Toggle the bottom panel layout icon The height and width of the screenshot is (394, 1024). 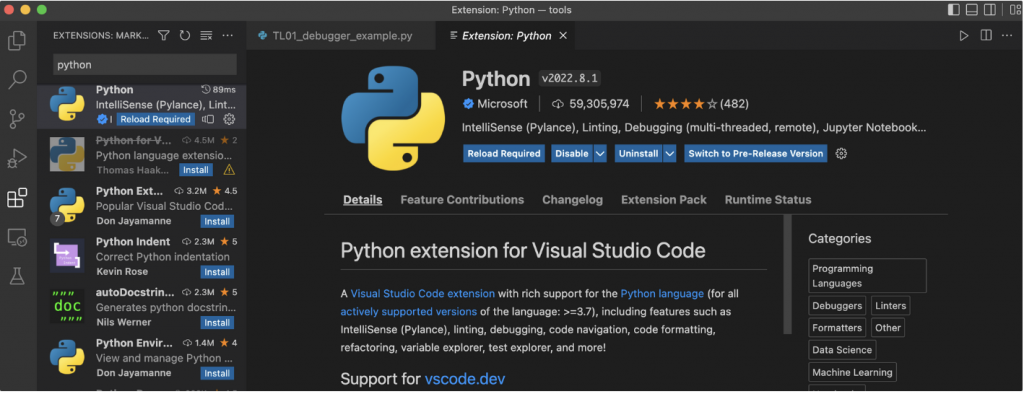tap(972, 10)
